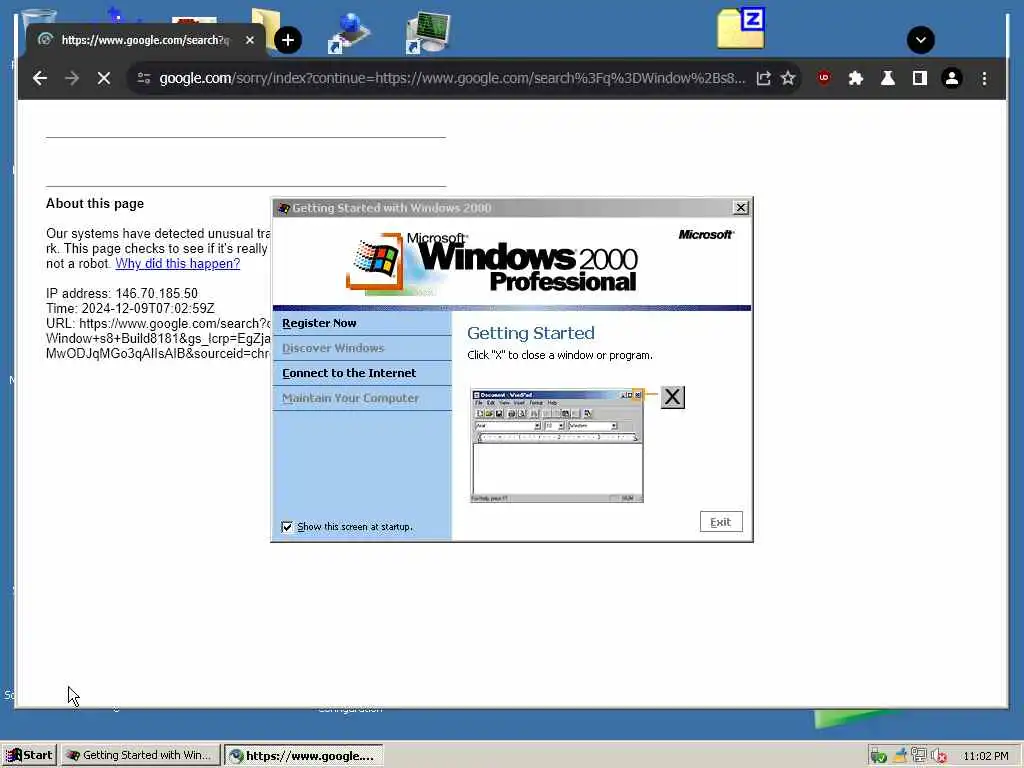Screen dimensions: 1024x768
Task: Open Register Now in Getting Started
Action: pyautogui.click(x=319, y=323)
